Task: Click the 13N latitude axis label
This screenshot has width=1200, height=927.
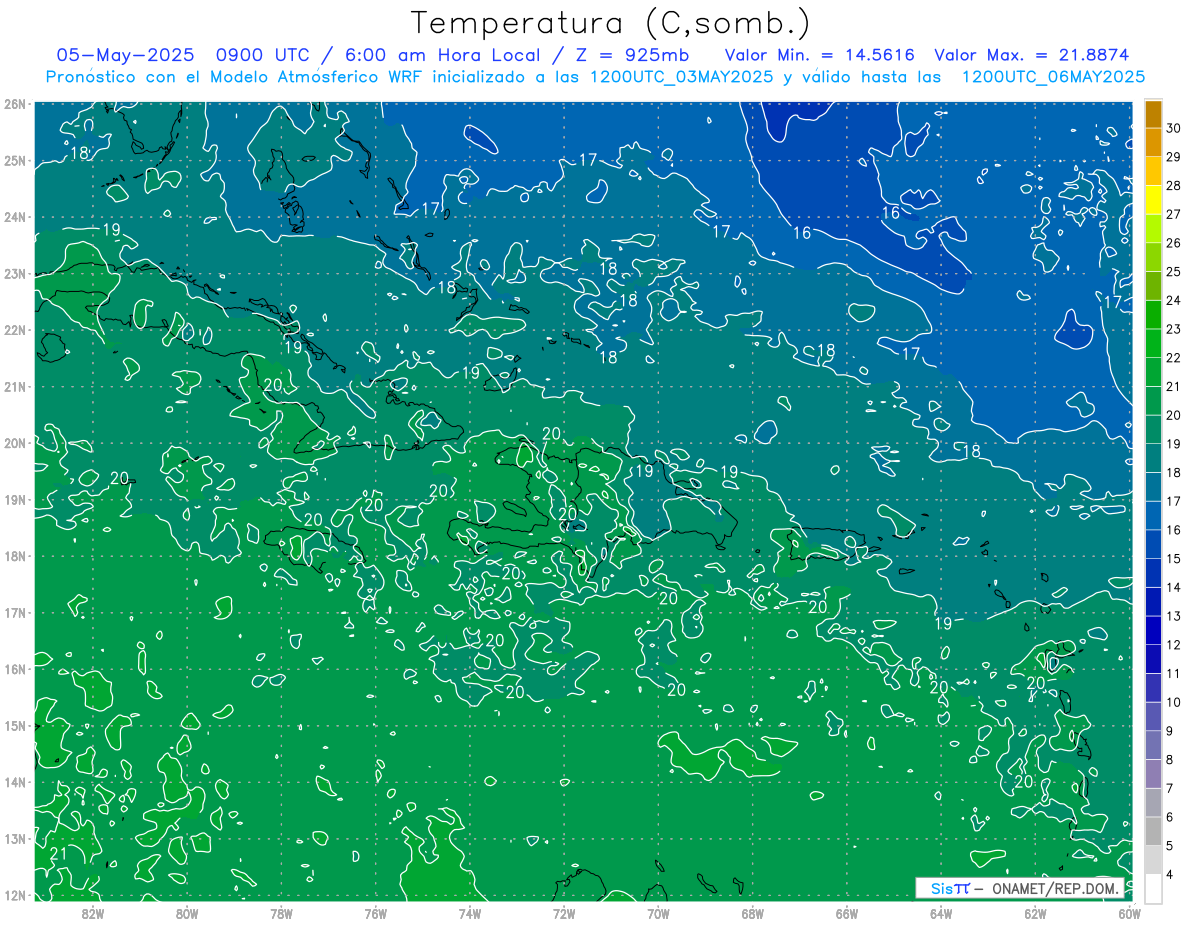Action: (15, 838)
